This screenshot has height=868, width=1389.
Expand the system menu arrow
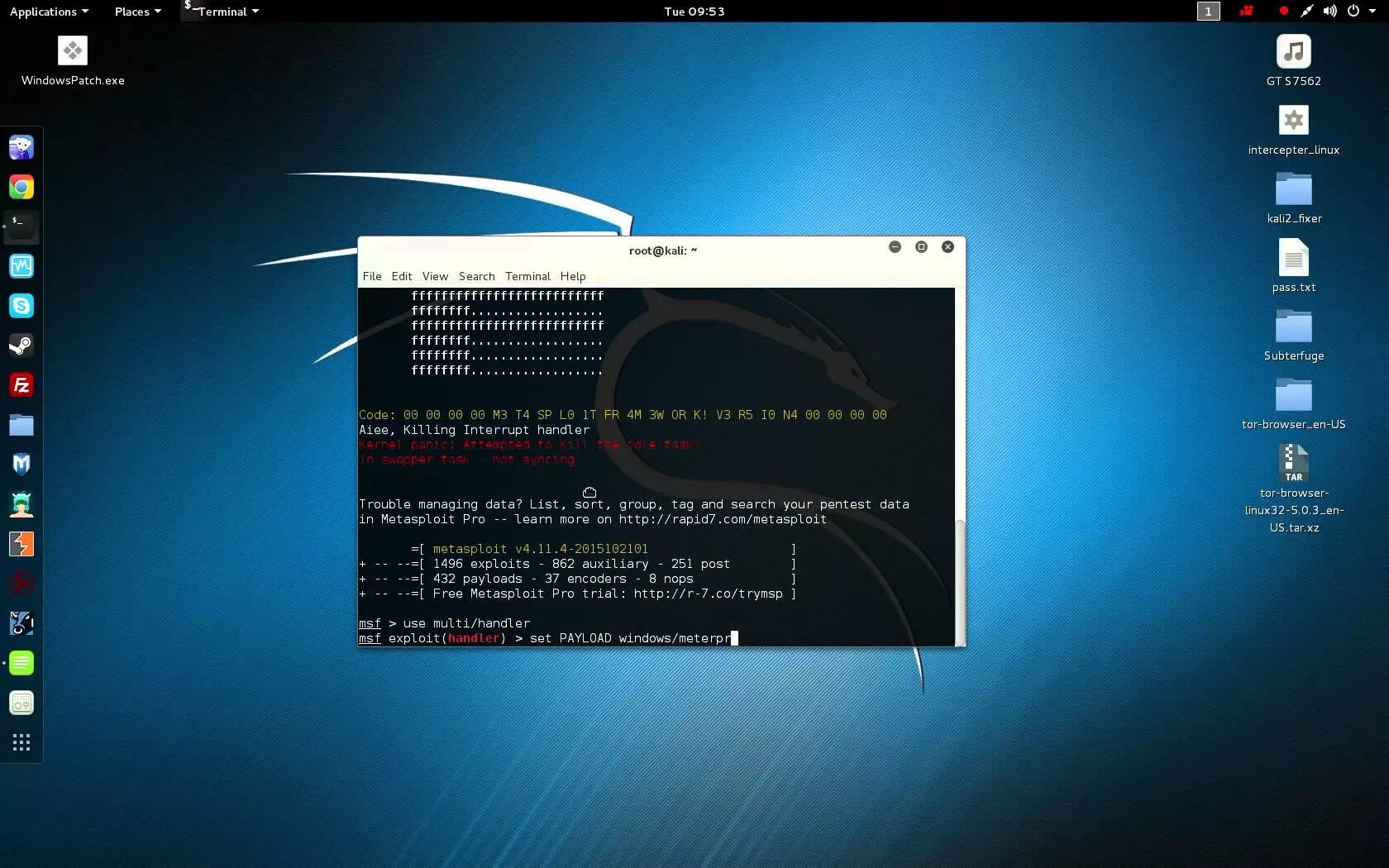click(x=1372, y=12)
